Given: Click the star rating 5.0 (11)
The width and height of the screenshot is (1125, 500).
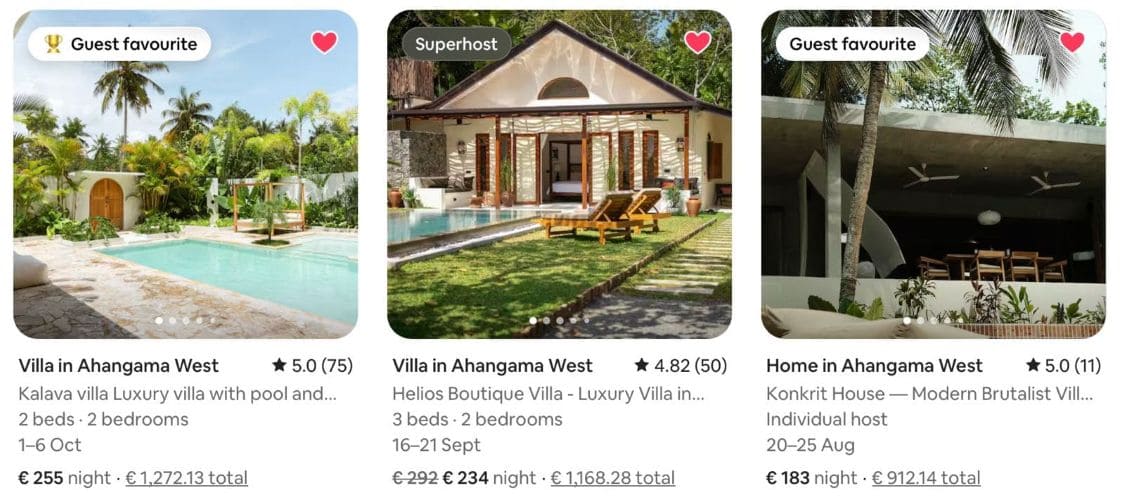Looking at the screenshot, I should click(1063, 366).
